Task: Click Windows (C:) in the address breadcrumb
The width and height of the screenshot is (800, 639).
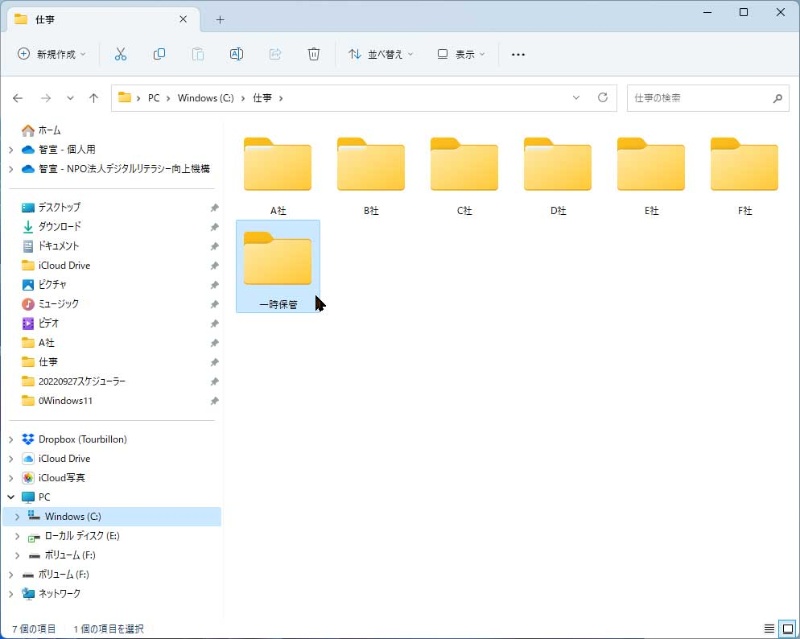Action: pyautogui.click(x=205, y=98)
